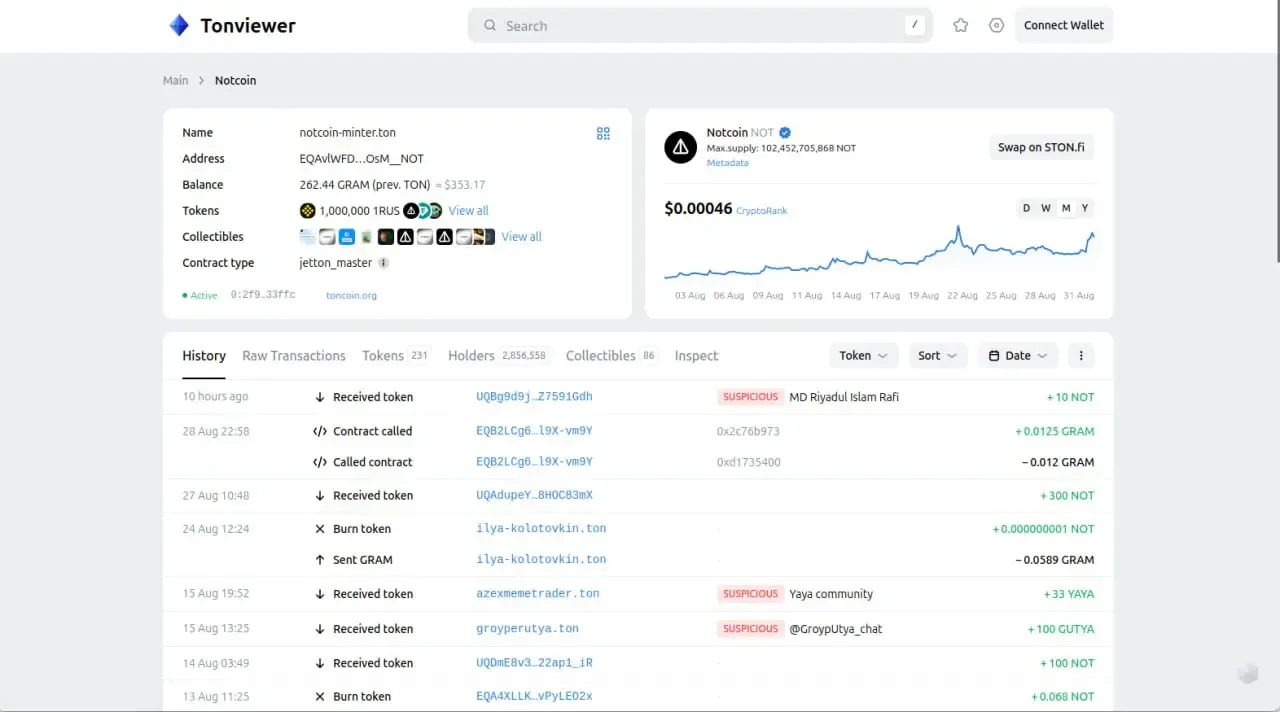Open the Tokens tab

(x=396, y=356)
